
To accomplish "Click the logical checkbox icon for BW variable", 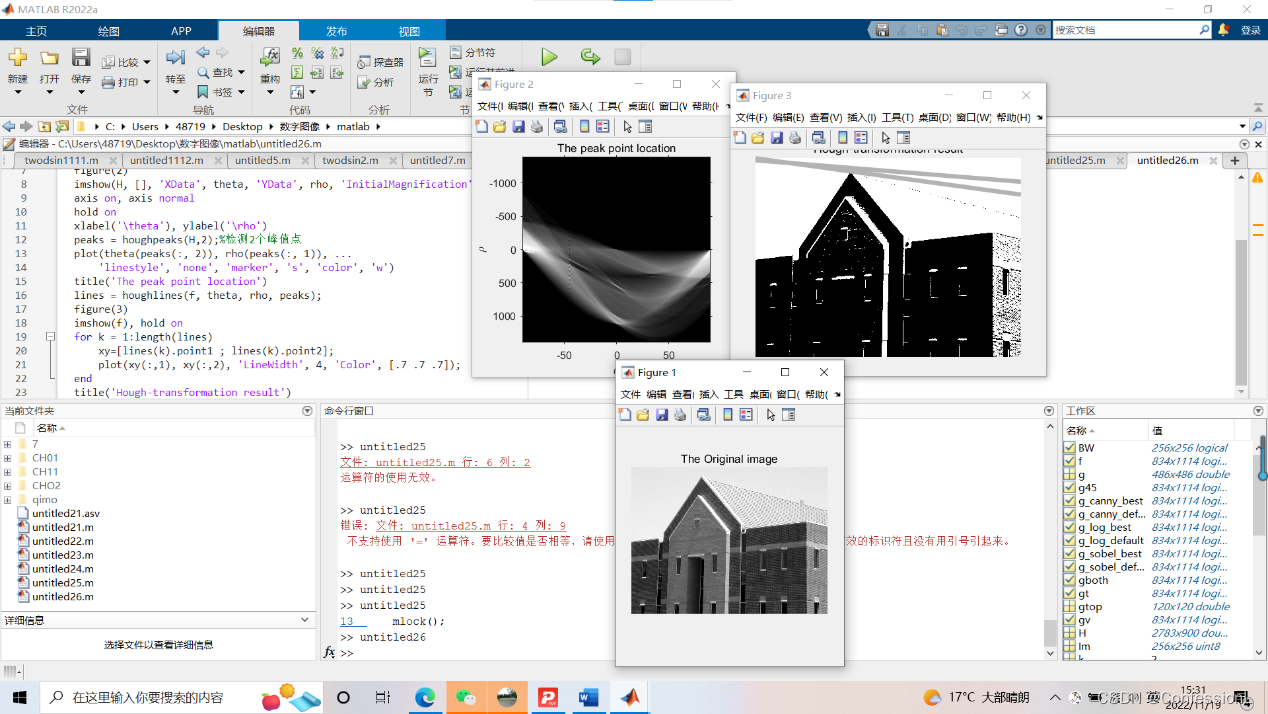I will [x=1071, y=448].
